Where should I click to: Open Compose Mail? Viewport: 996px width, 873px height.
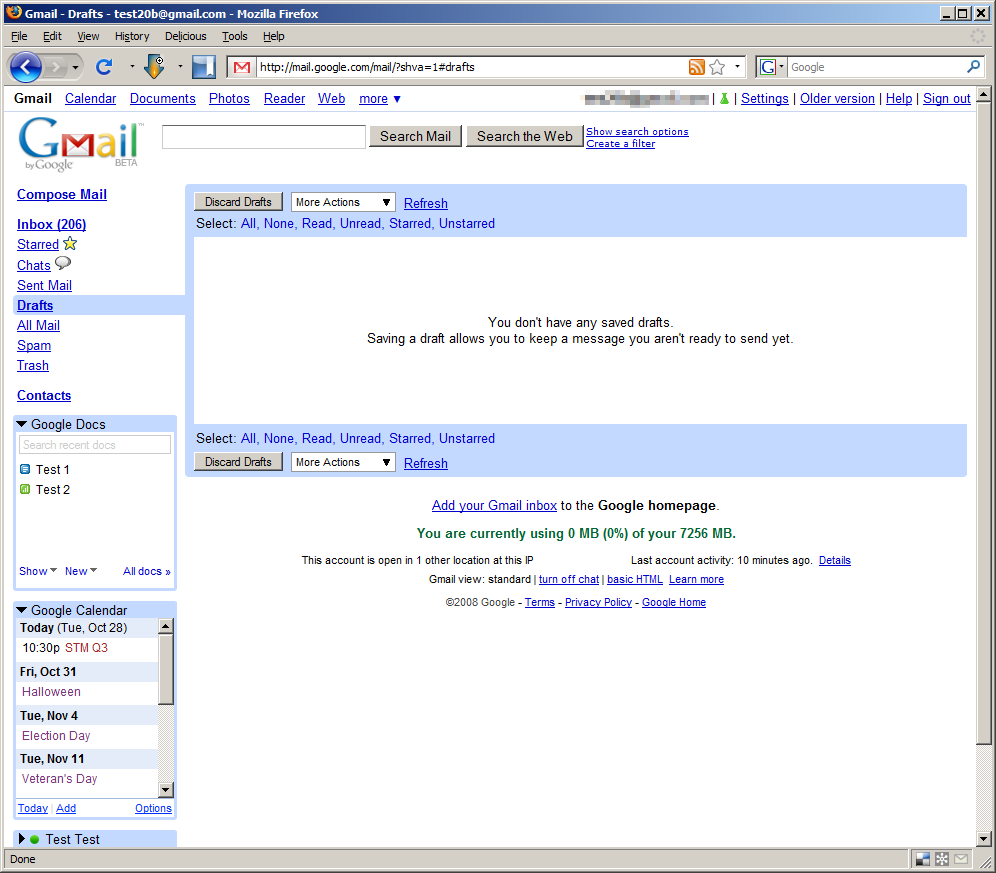point(62,194)
